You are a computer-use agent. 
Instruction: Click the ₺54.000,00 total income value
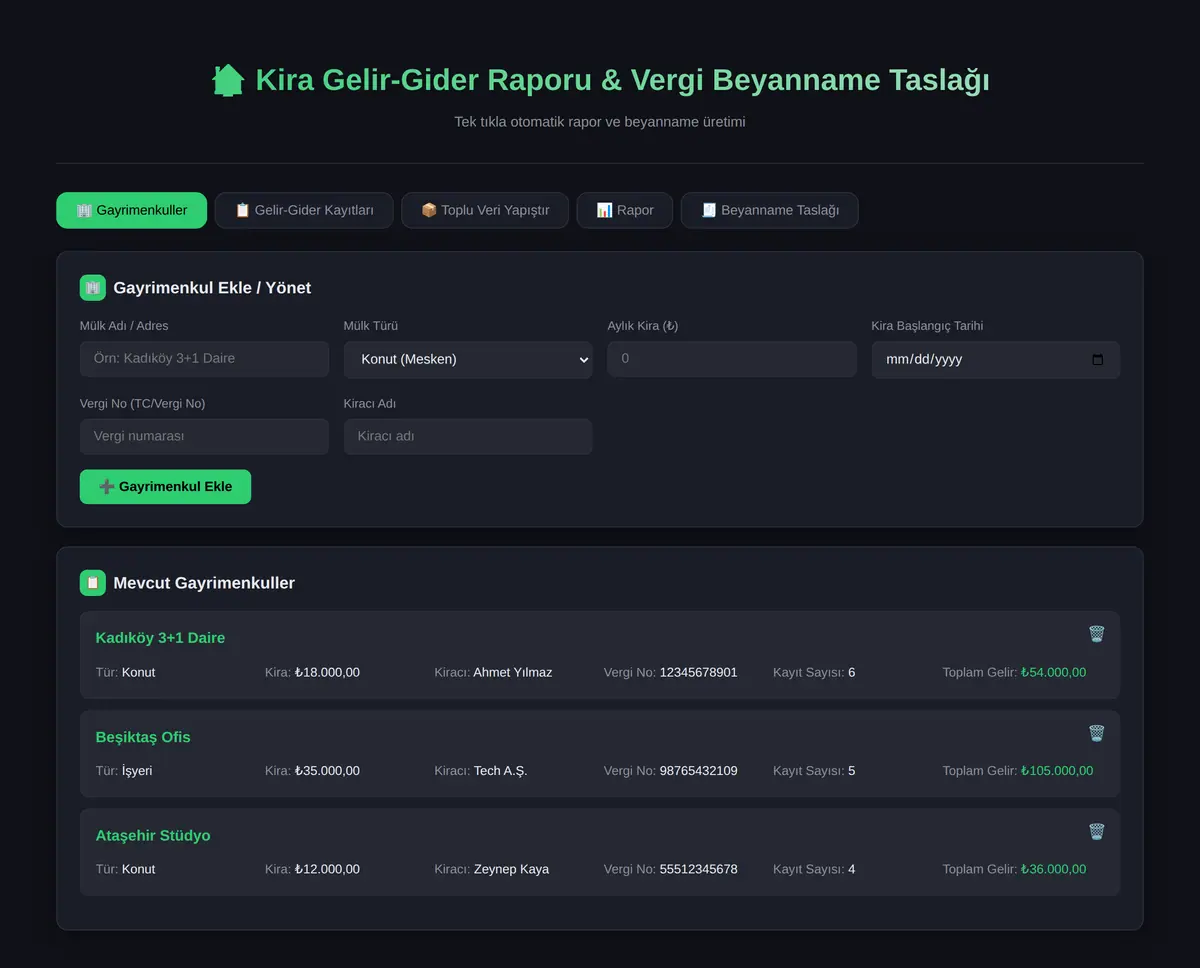click(1053, 673)
